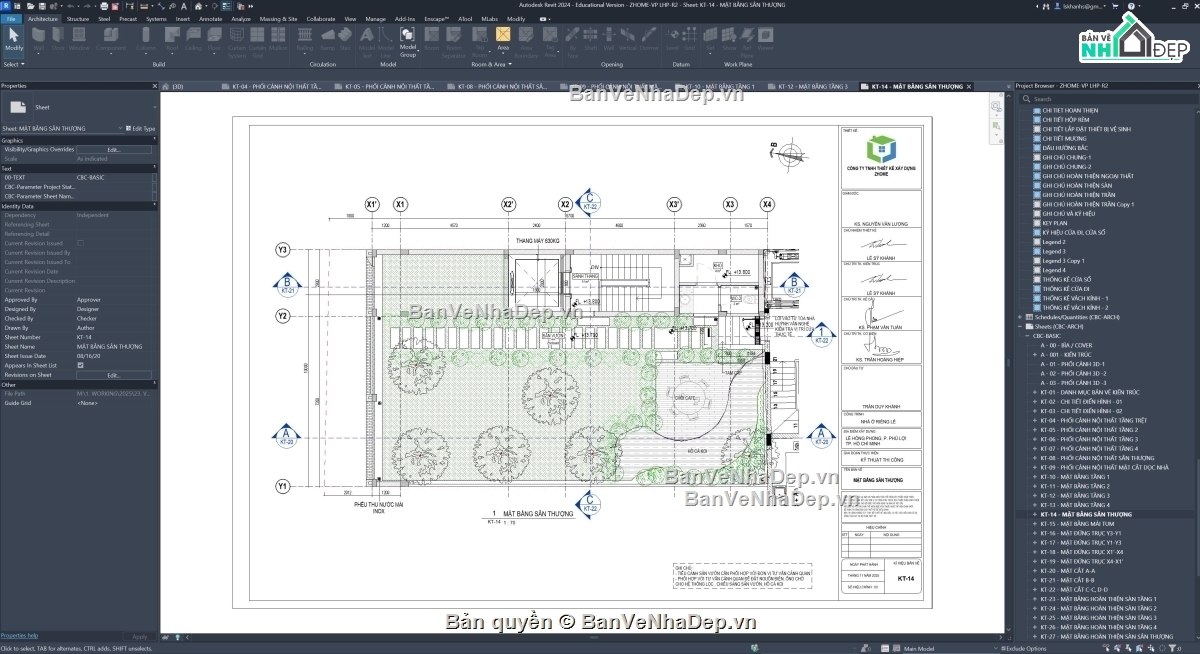The height and width of the screenshot is (654, 1200).
Task: Toggle the 00-TEXT parameter side checkbox
Action: (154, 177)
